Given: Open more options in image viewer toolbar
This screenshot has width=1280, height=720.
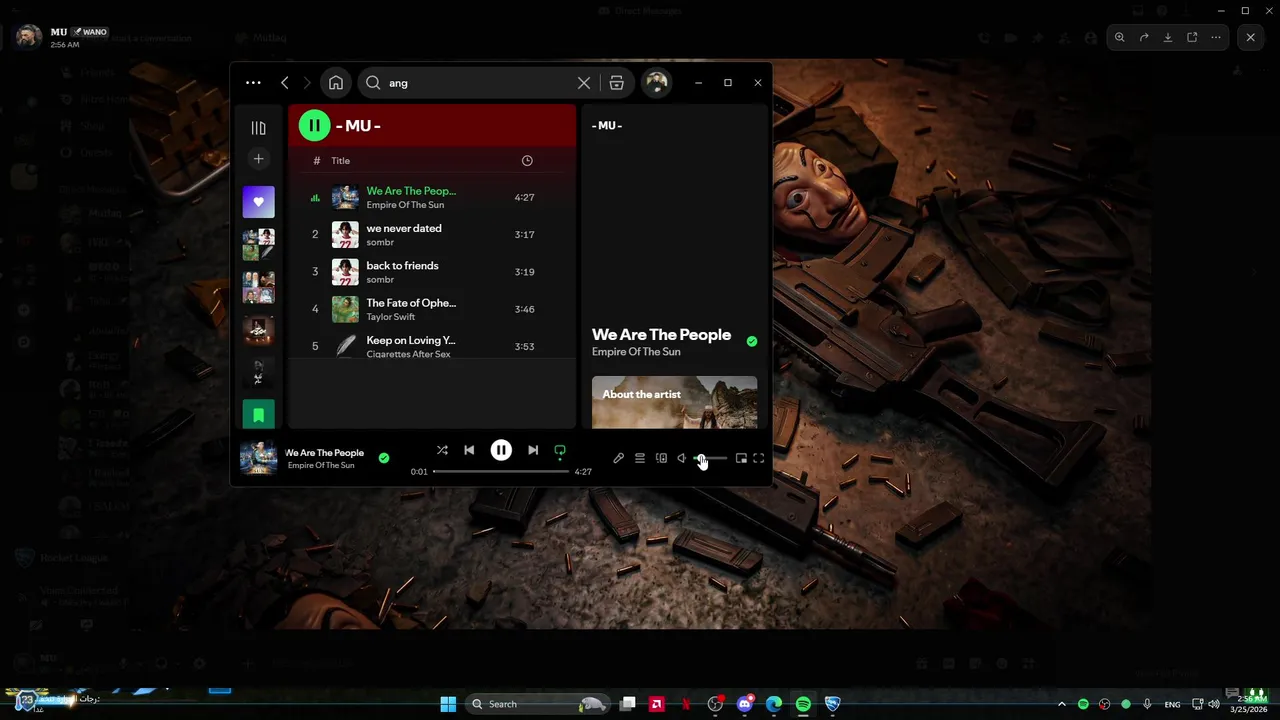Looking at the screenshot, I should coord(1216,37).
